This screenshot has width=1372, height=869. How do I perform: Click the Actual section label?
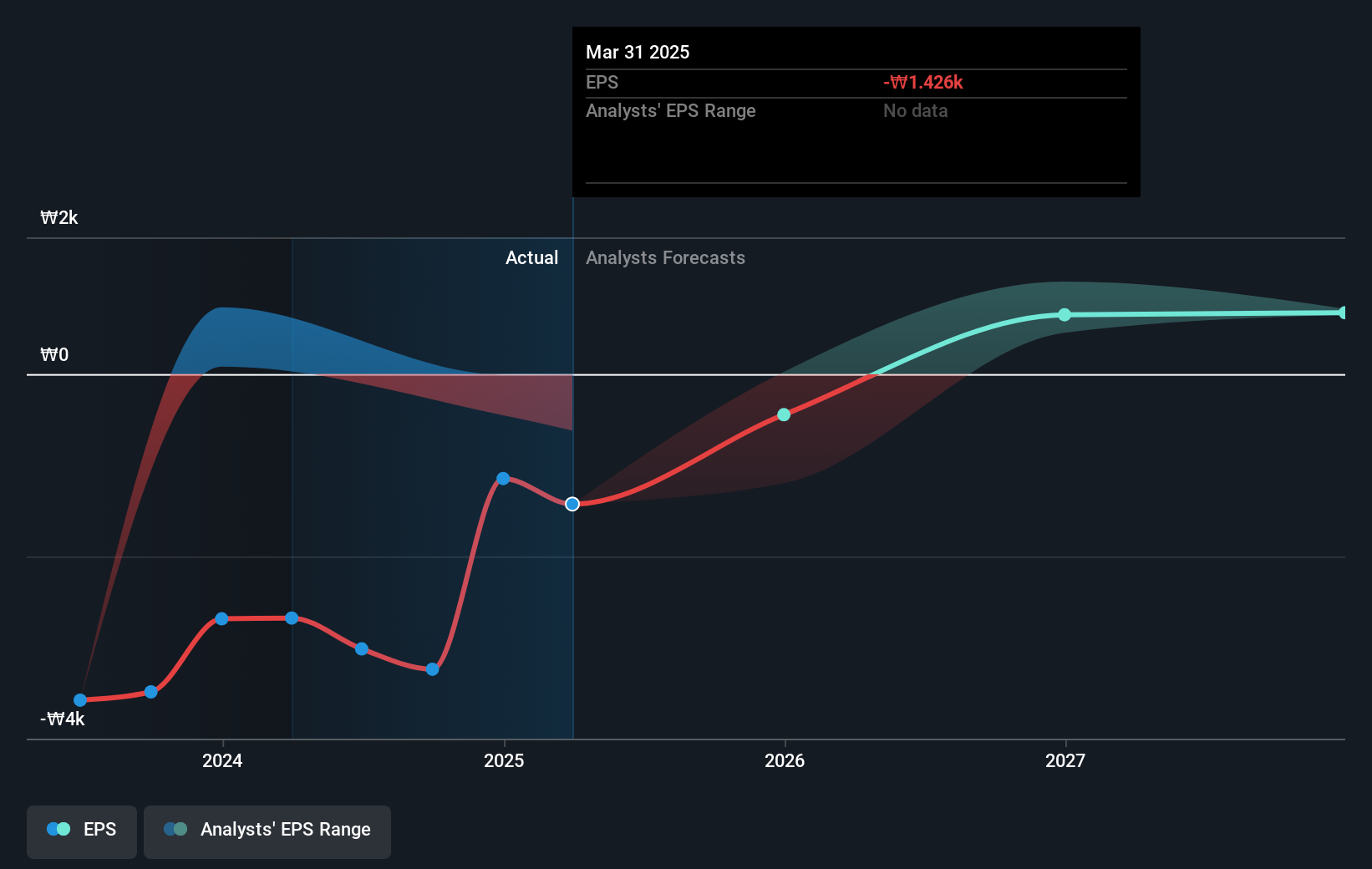pos(531,258)
